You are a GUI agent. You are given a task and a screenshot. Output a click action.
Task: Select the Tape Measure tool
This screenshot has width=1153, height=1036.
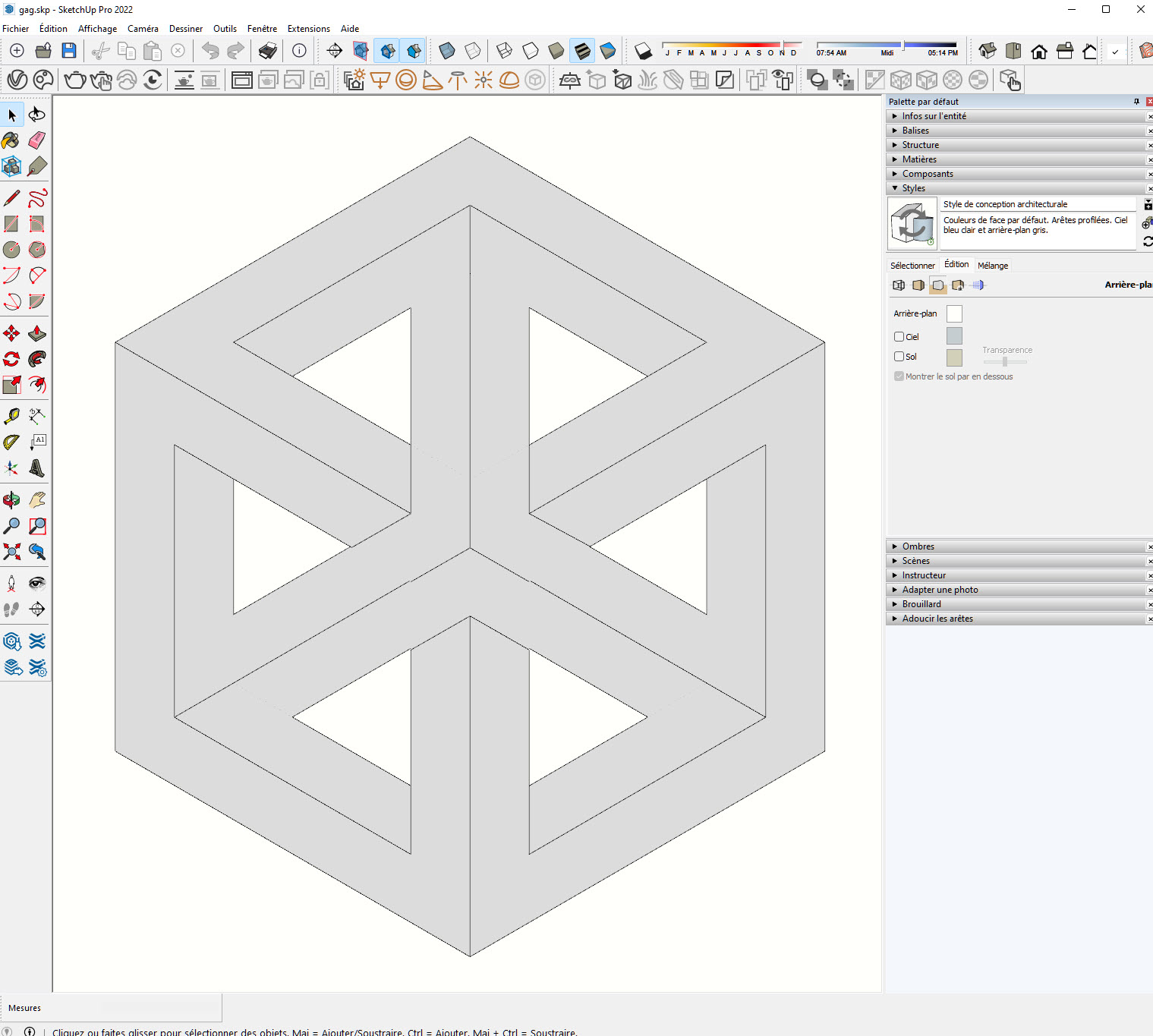pyautogui.click(x=11, y=416)
